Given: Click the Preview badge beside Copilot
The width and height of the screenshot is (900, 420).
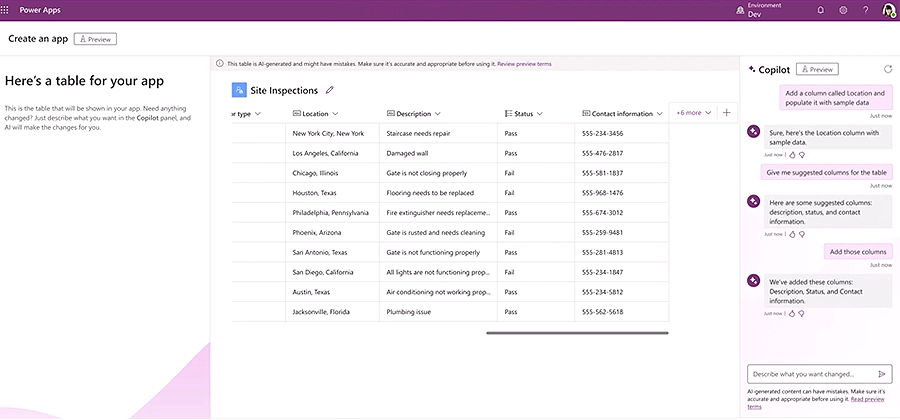Looking at the screenshot, I should (817, 69).
